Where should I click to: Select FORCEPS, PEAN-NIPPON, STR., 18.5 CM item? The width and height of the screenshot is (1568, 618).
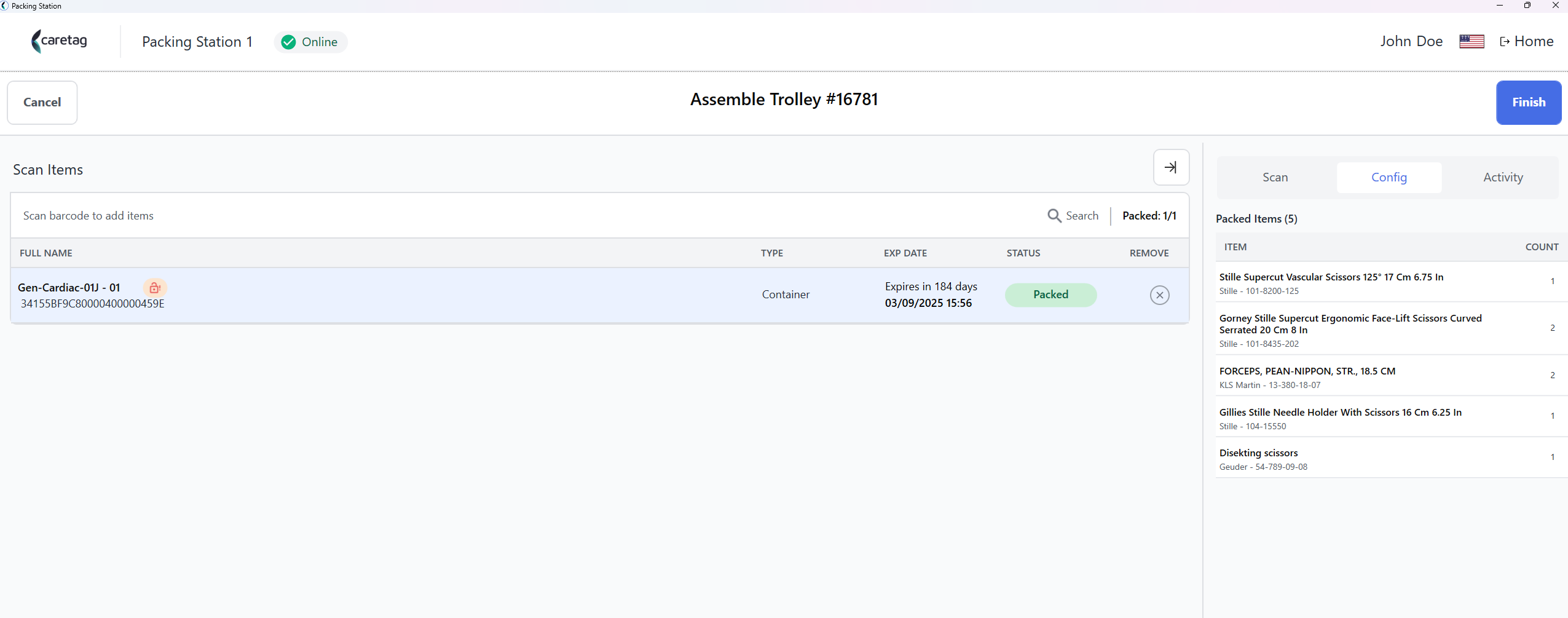(1392, 376)
